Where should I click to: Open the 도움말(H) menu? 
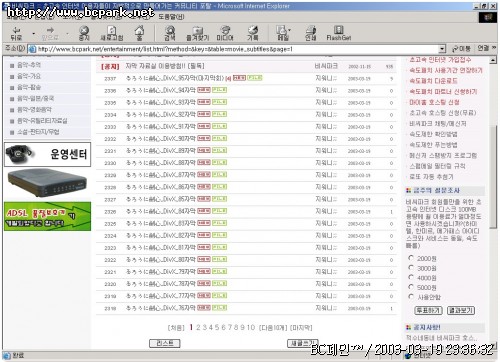[x=171, y=17]
